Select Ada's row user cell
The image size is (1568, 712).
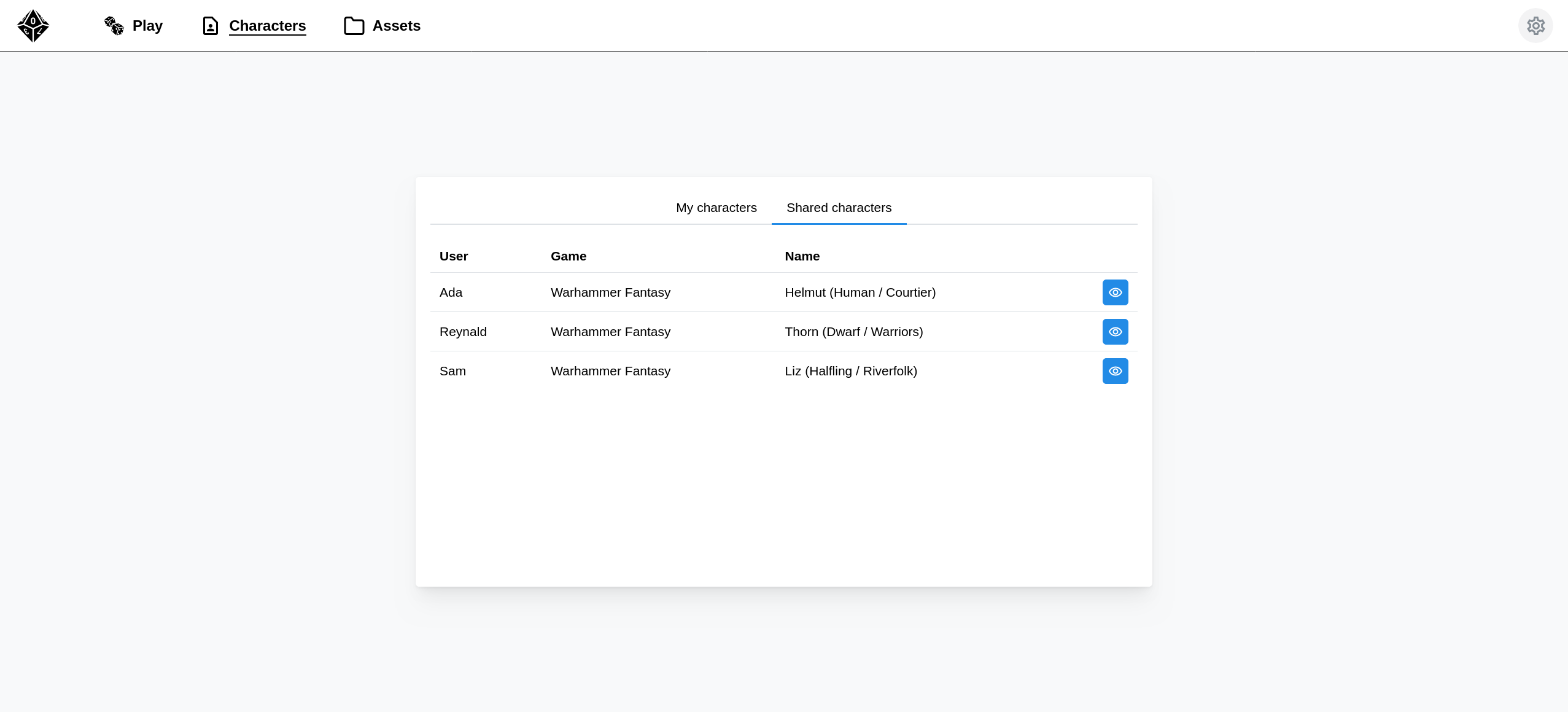451,292
